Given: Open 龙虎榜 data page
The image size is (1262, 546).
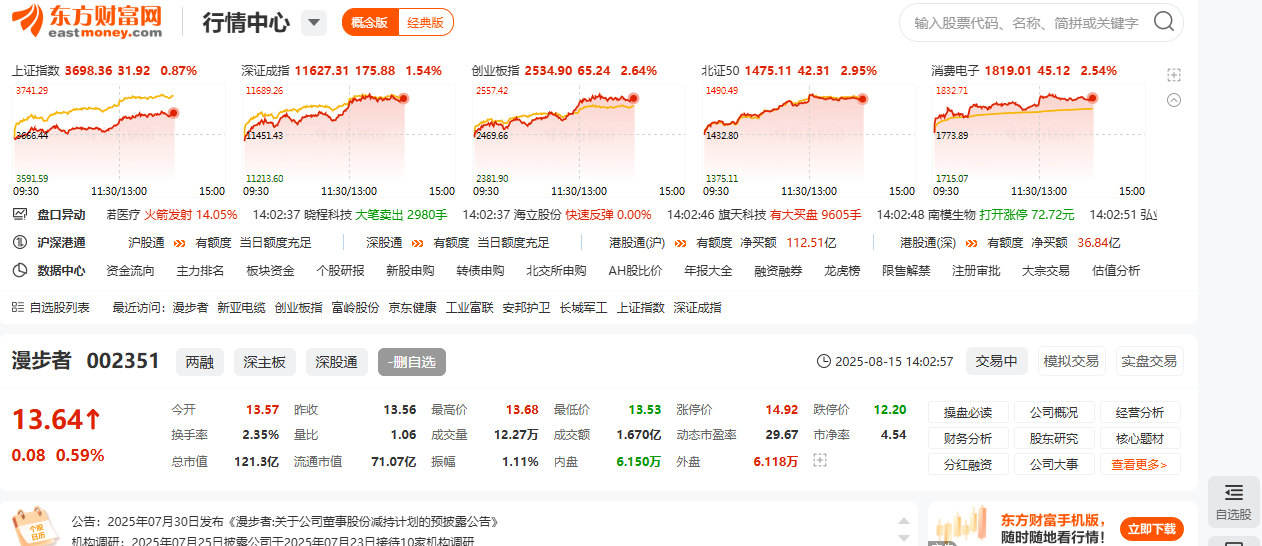Looking at the screenshot, I should click(x=842, y=270).
